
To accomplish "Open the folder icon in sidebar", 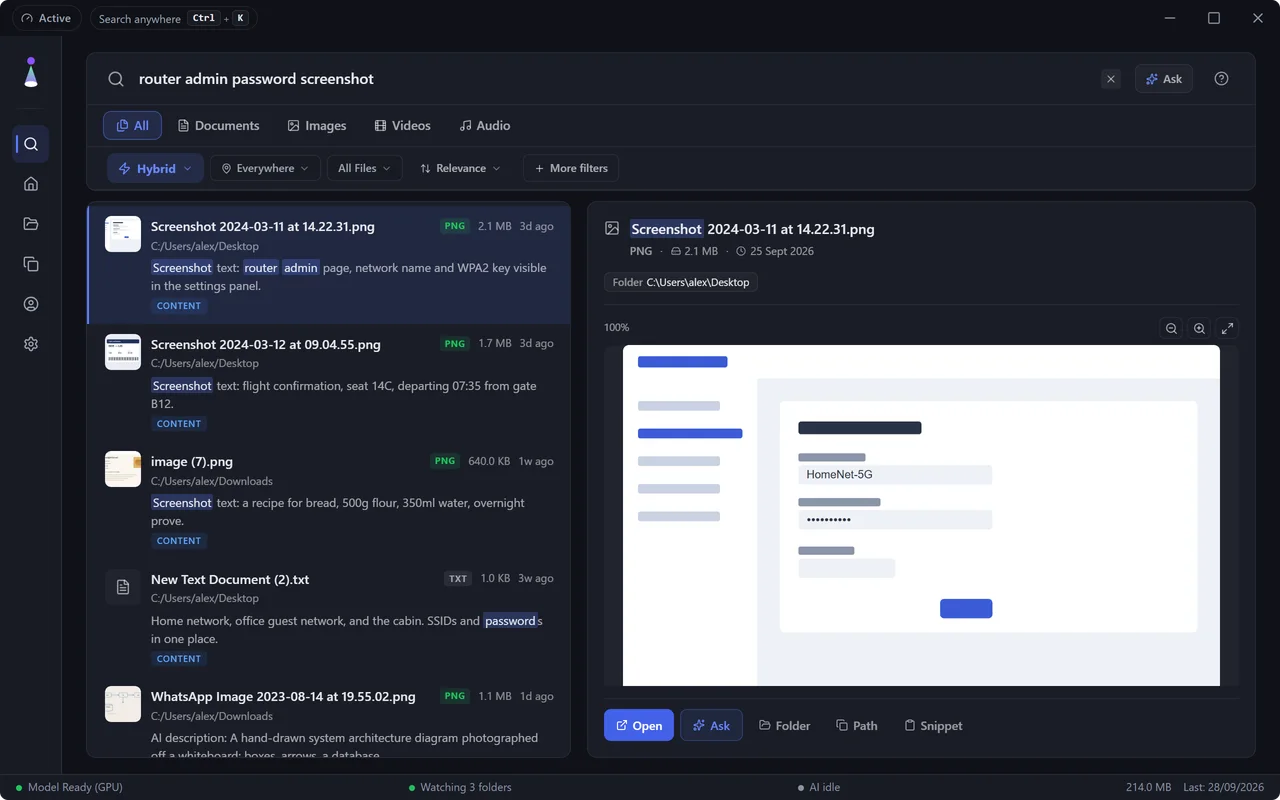I will click(31, 224).
